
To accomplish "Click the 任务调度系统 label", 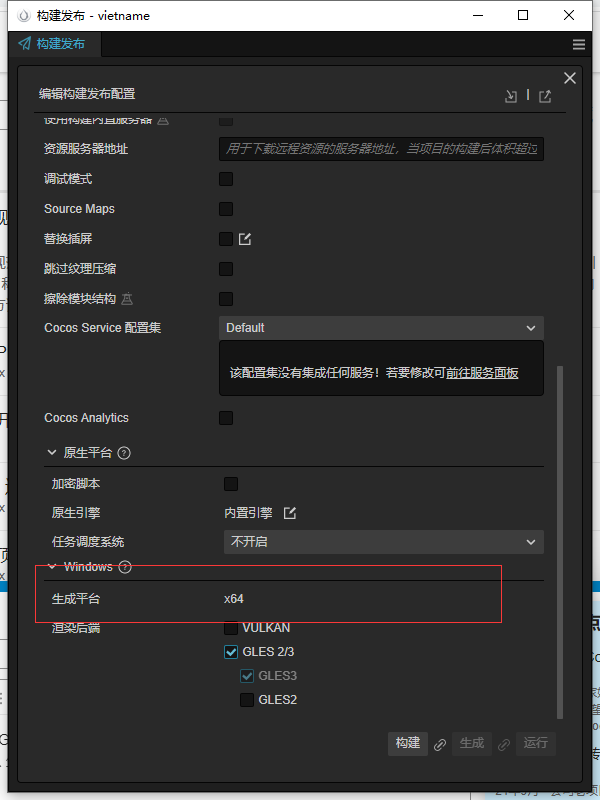I will point(88,542).
